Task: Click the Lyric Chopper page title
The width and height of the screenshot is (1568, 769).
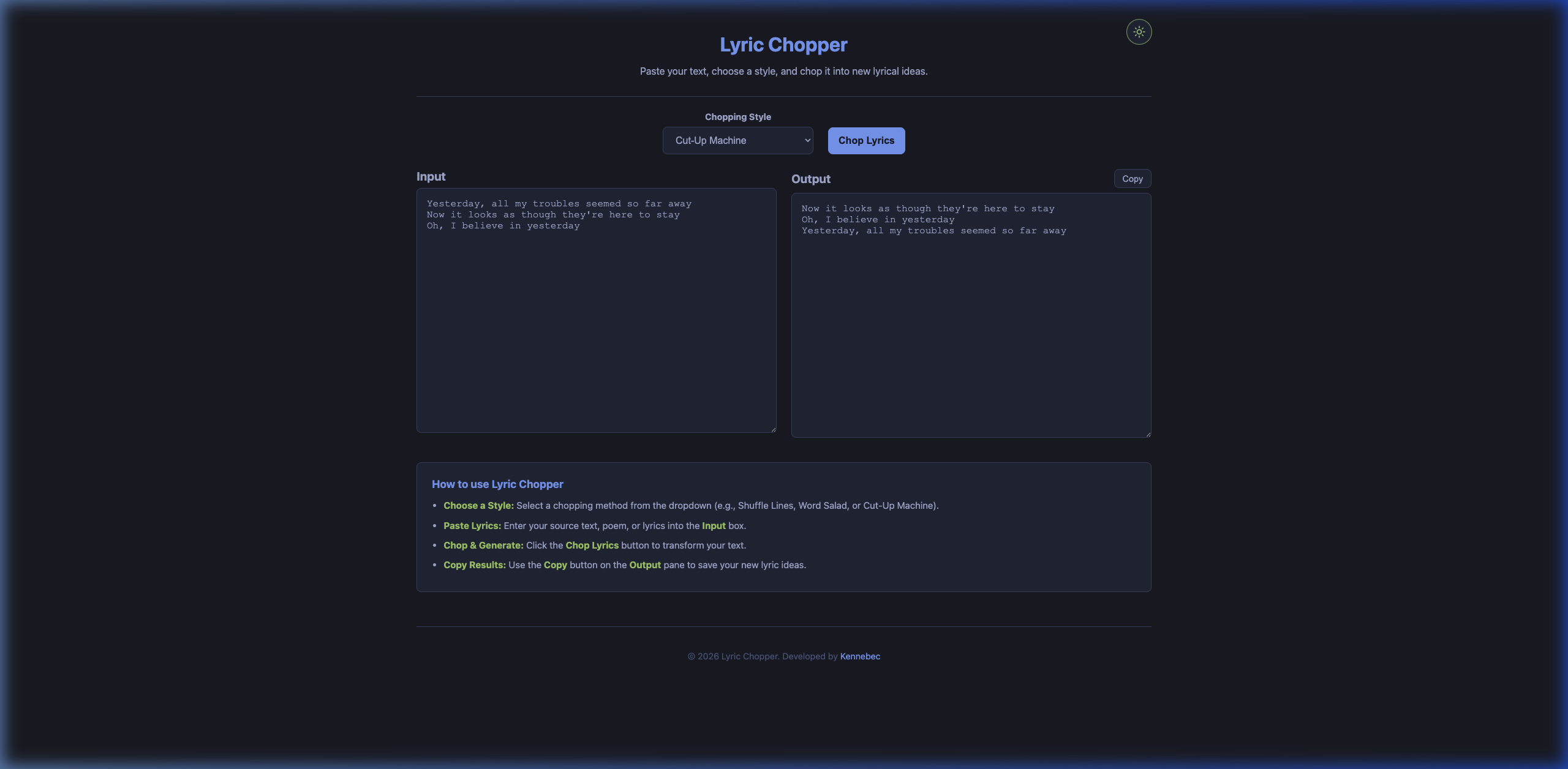Action: pos(783,45)
